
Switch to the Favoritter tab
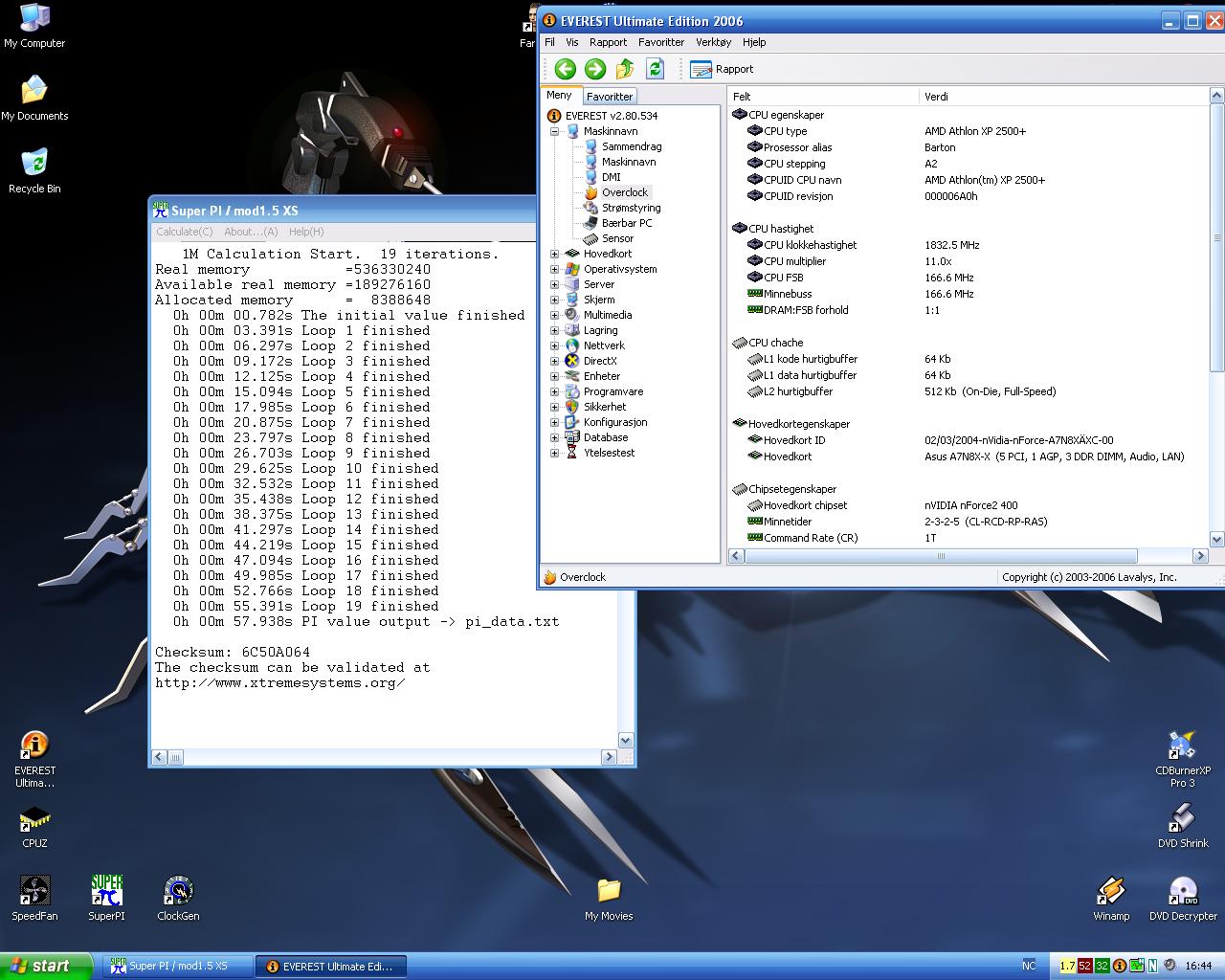609,97
